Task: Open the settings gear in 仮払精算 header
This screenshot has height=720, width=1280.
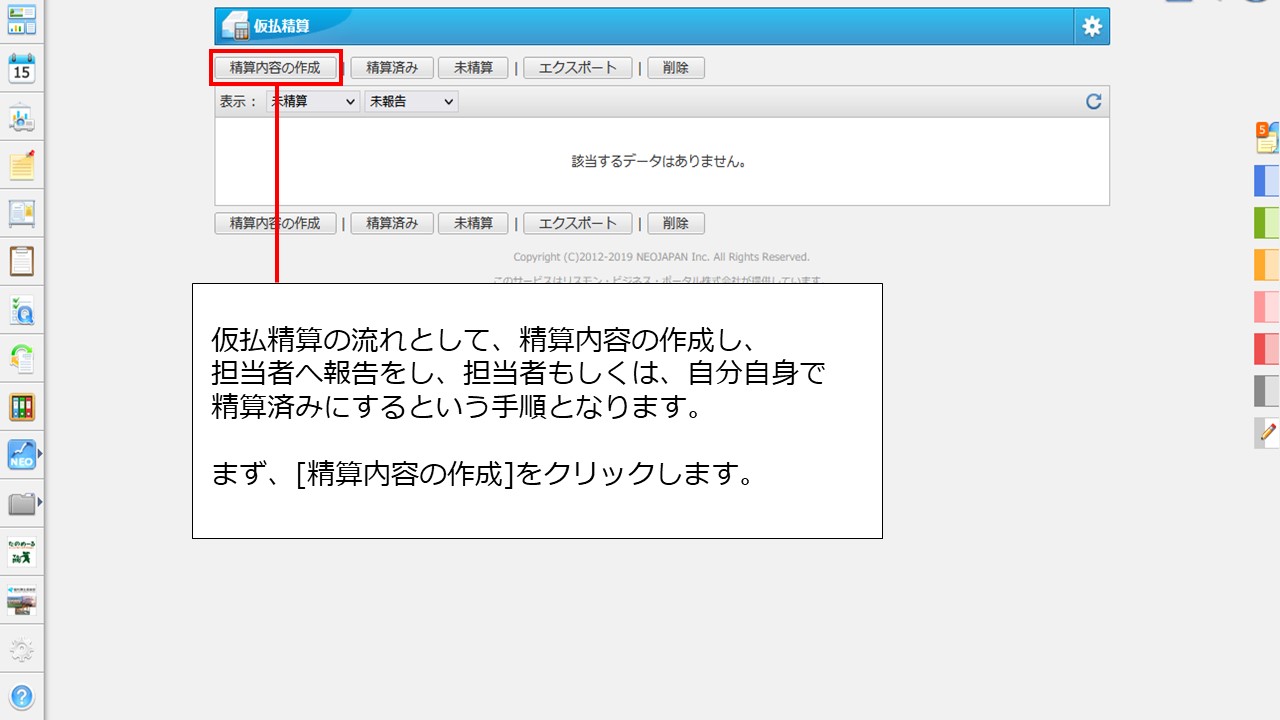Action: pyautogui.click(x=1092, y=27)
